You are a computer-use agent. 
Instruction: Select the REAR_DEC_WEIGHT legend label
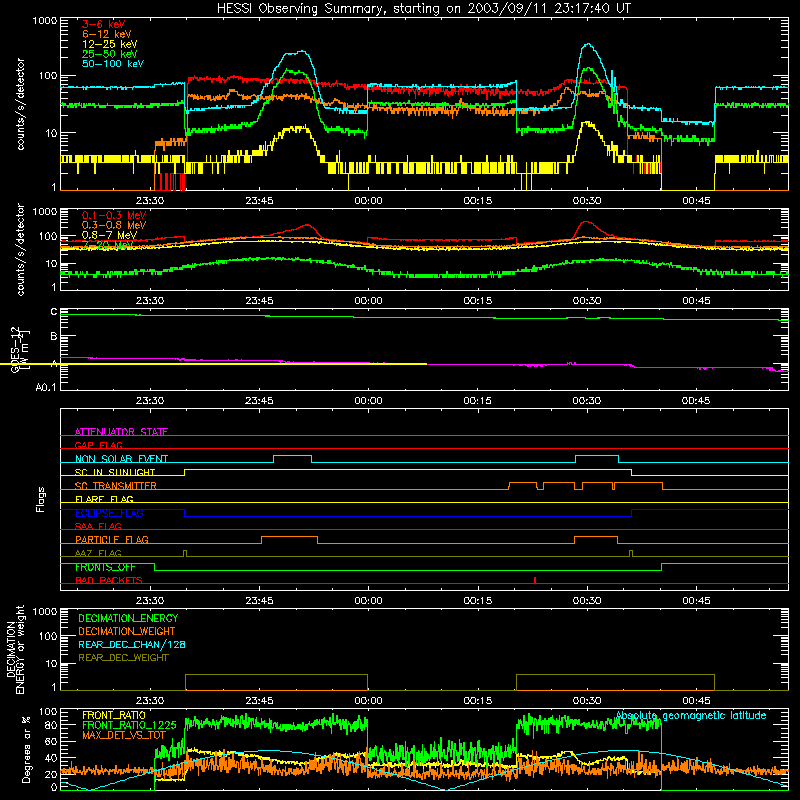(x=123, y=658)
